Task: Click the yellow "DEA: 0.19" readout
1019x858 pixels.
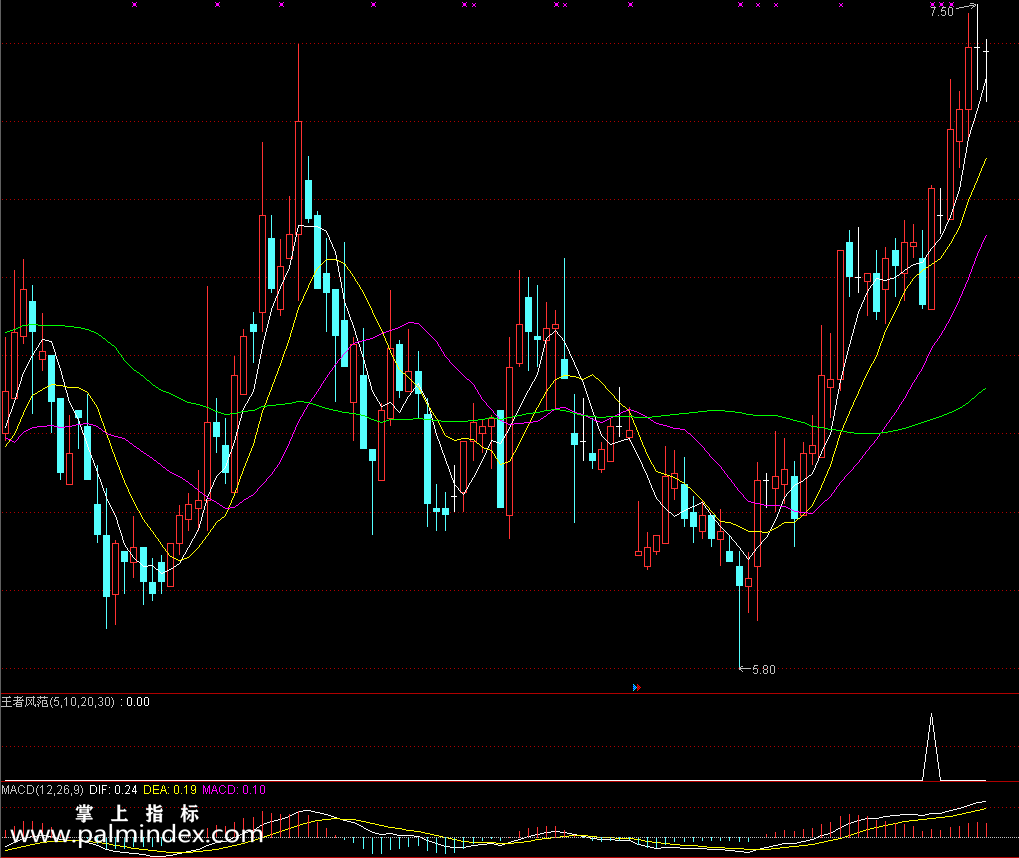Action: [170, 790]
